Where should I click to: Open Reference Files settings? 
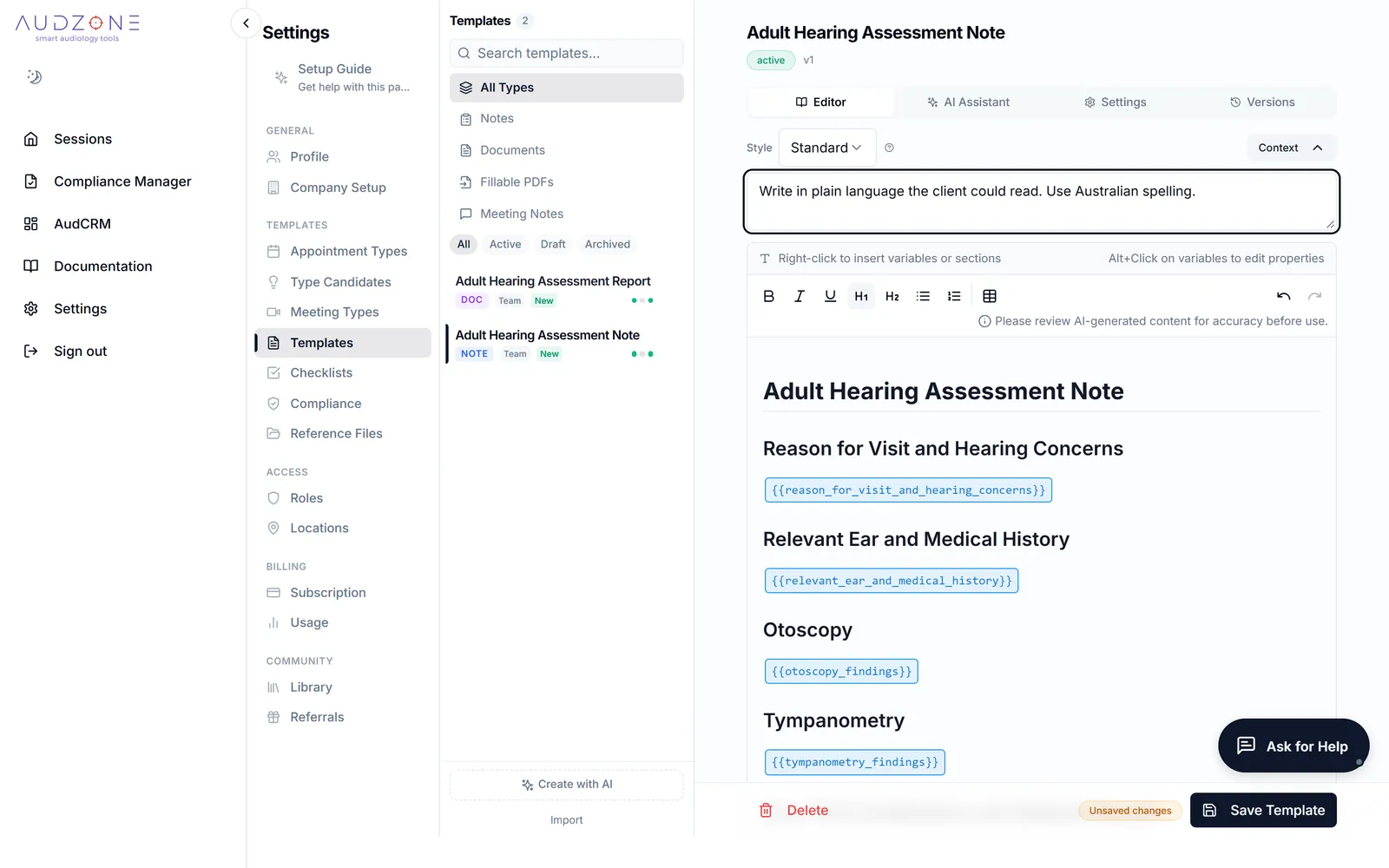click(x=343, y=433)
